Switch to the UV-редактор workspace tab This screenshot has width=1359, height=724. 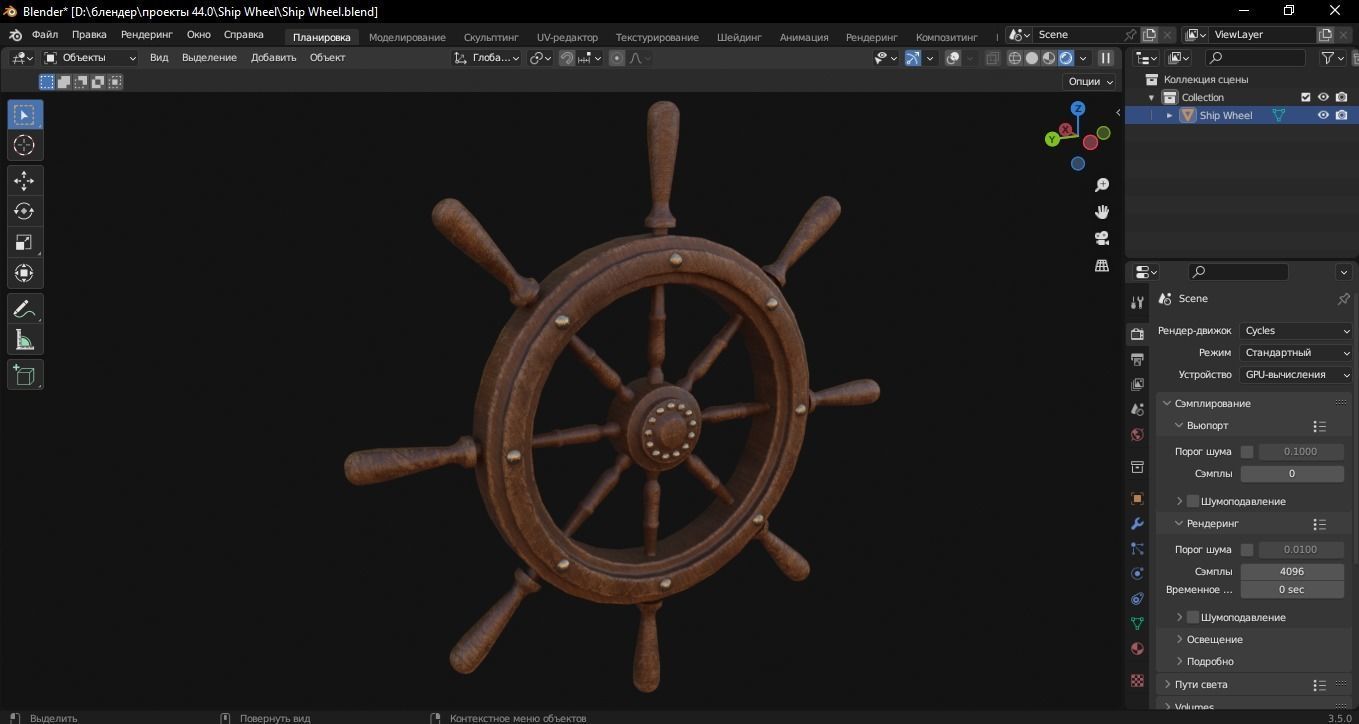click(567, 37)
